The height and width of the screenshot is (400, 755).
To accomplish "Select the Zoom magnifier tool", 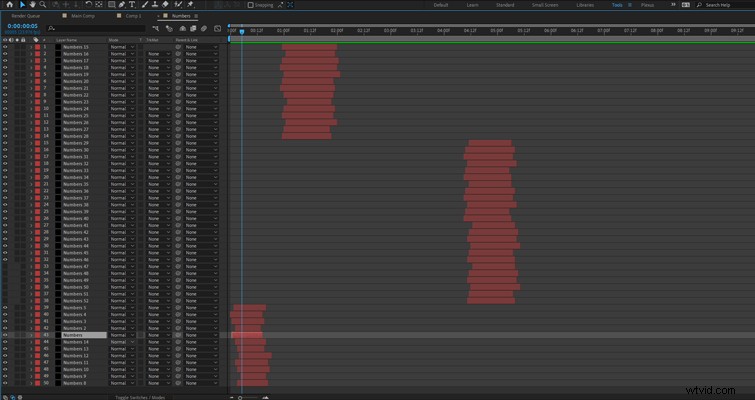I will click(43, 4).
